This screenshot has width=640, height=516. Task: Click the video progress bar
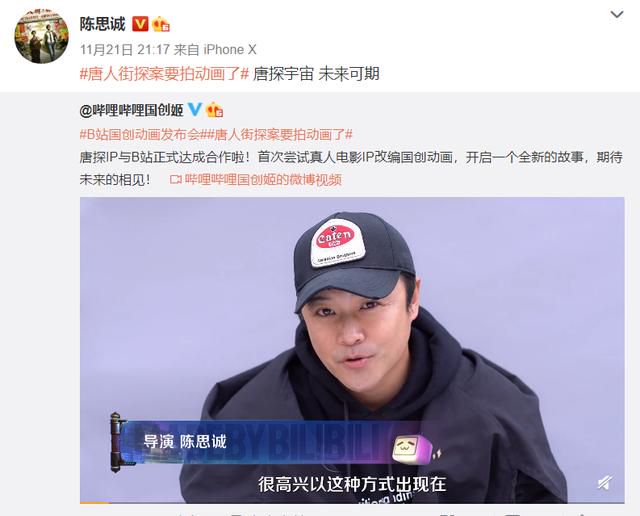click(352, 503)
